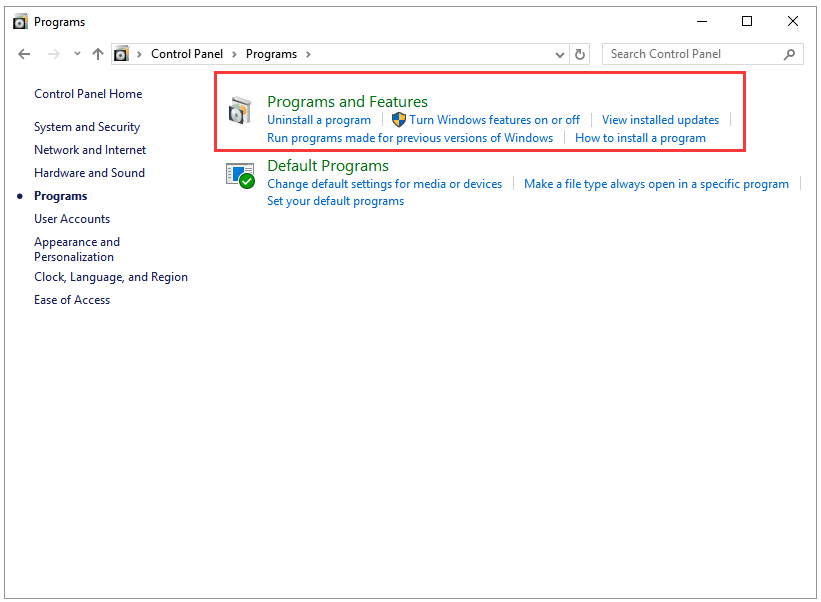
Task: Expand the chevron after Programs breadcrumb
Action: click(x=308, y=54)
